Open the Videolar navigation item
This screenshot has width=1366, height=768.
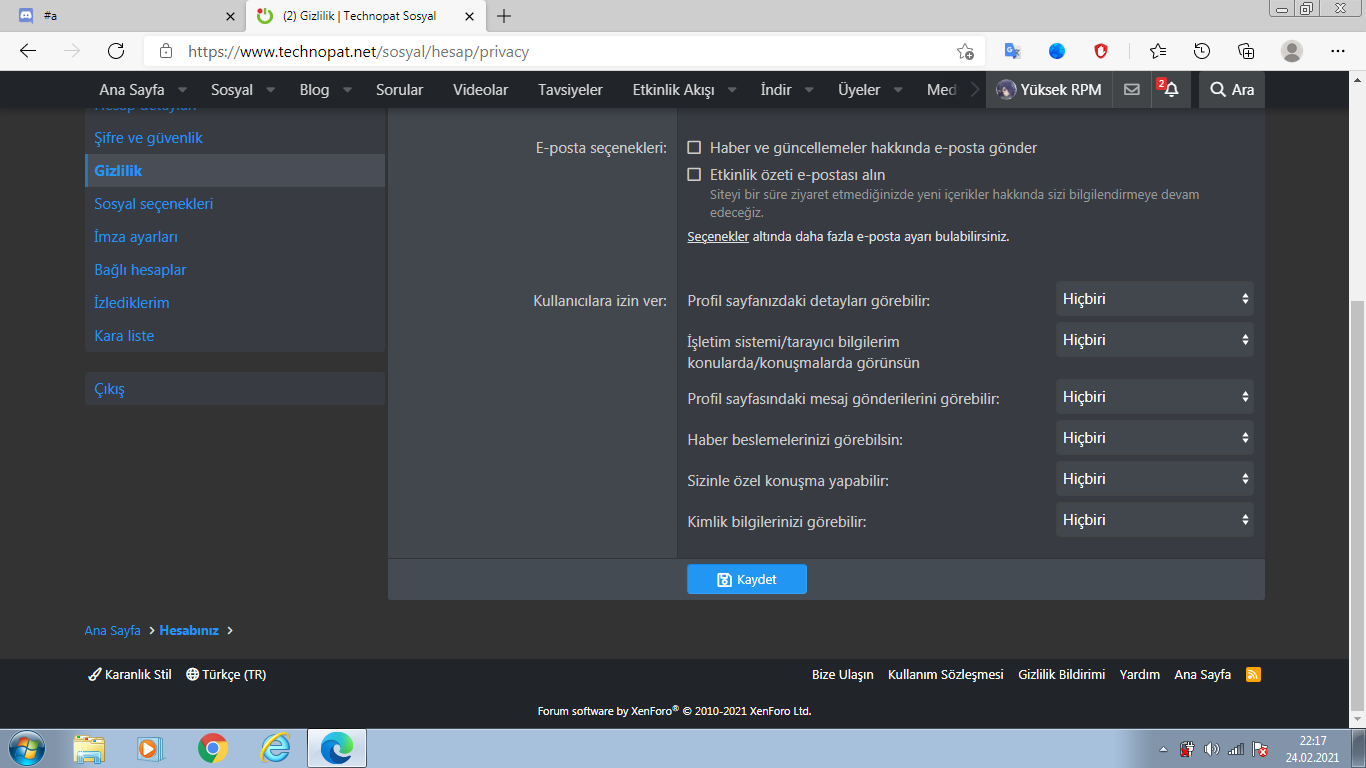point(481,90)
